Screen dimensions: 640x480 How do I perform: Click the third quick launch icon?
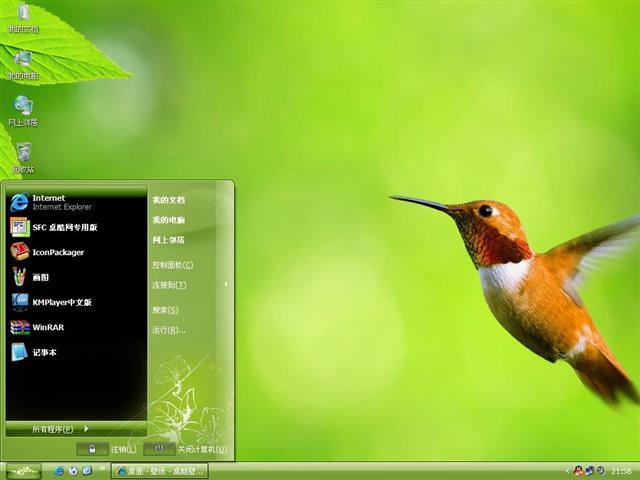click(x=87, y=471)
